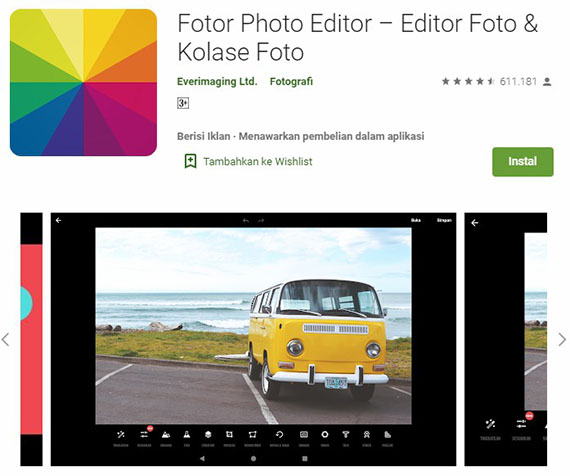Click the Android recents square in the center screenshot
Viewport: 570px width, 476px height.
pyautogui.click(x=305, y=459)
